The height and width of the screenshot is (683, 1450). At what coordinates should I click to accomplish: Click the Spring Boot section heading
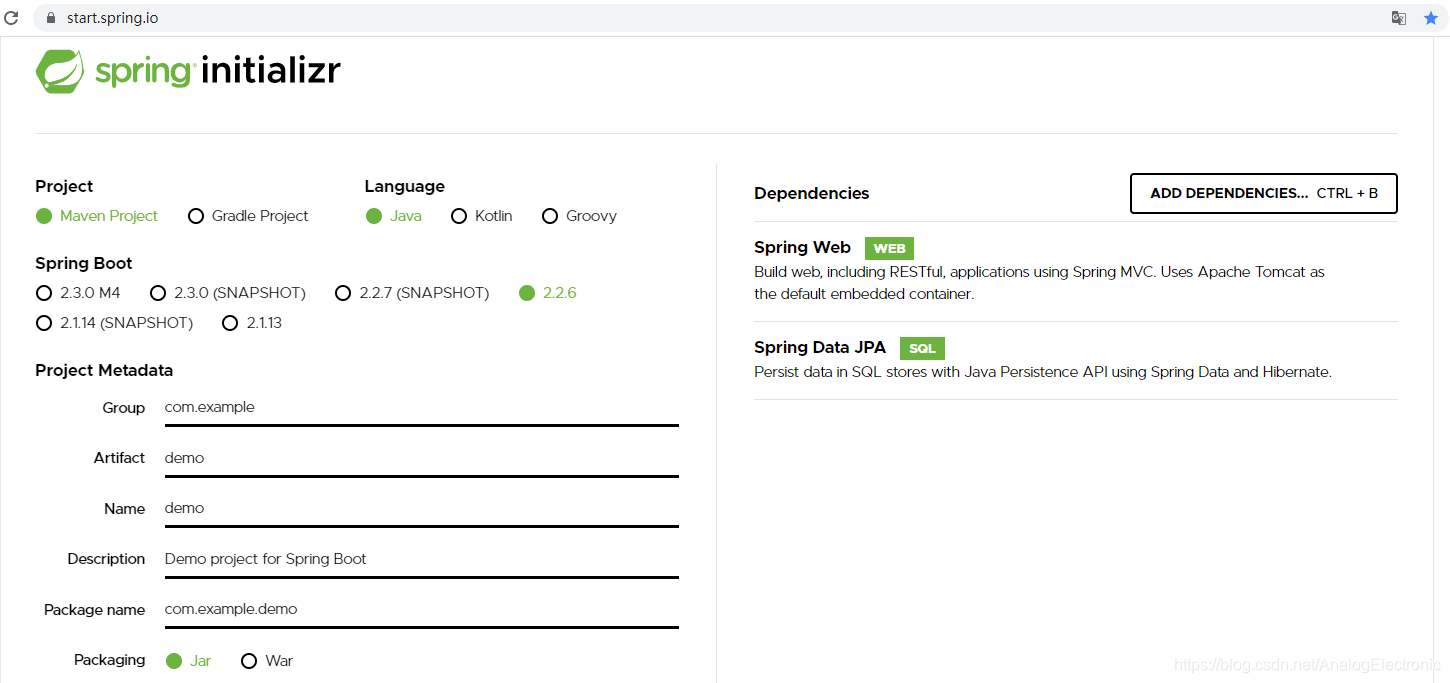pyautogui.click(x=84, y=264)
